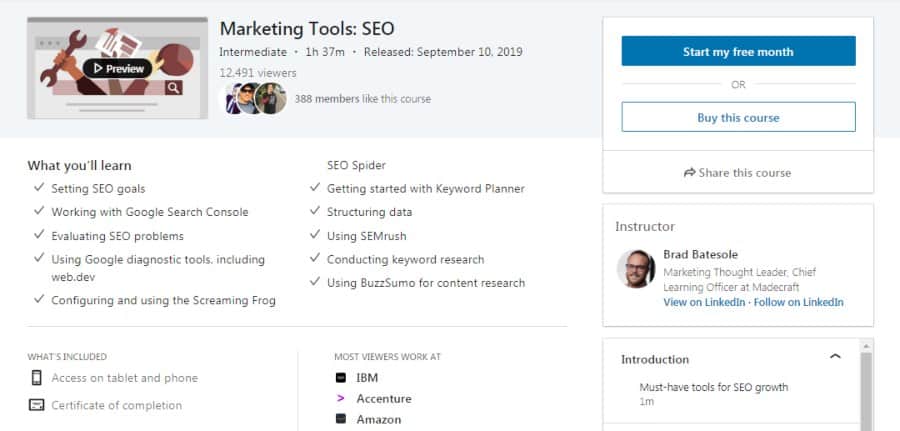Click checkmark beside Evaluating SEO problems
This screenshot has width=900, height=431.
39,235
